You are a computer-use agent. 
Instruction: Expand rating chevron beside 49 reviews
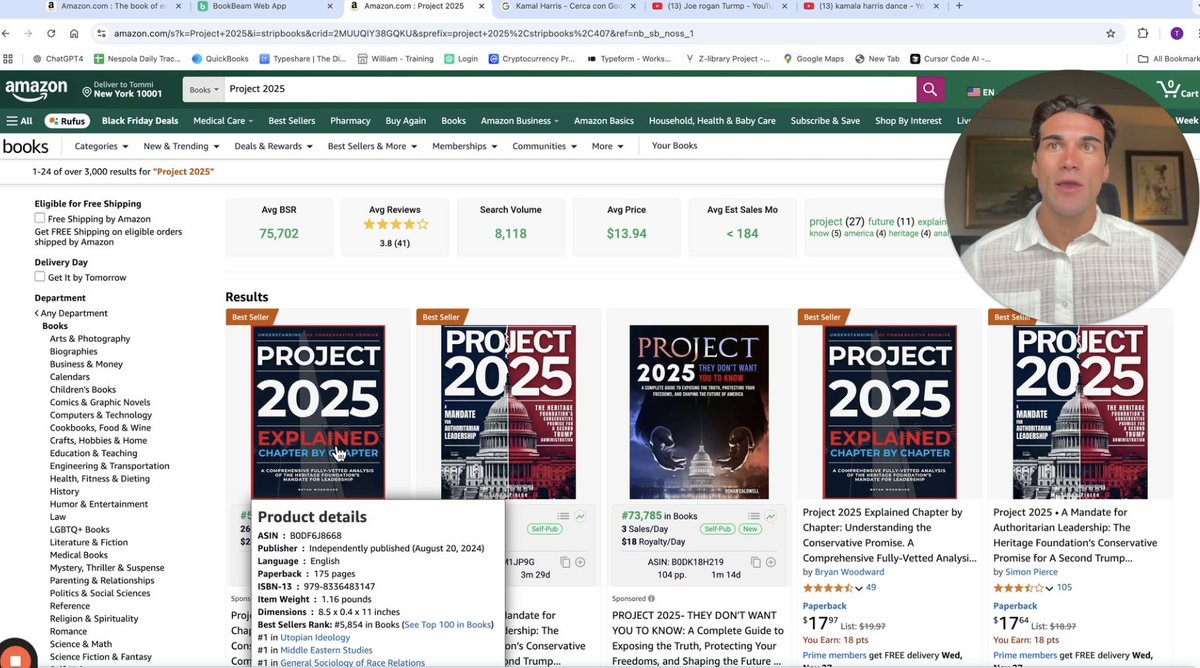click(859, 588)
